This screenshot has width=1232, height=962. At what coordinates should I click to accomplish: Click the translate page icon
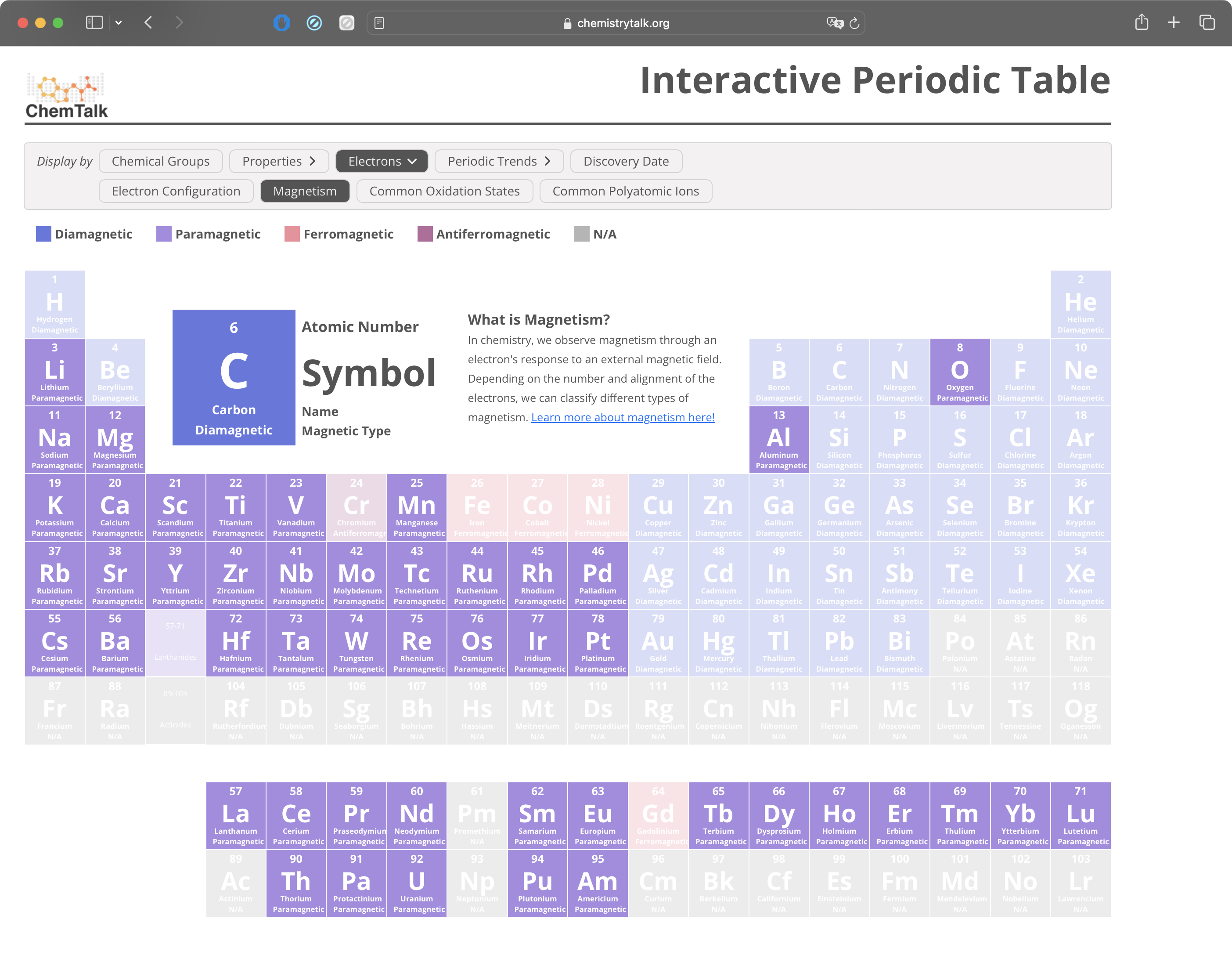click(835, 22)
